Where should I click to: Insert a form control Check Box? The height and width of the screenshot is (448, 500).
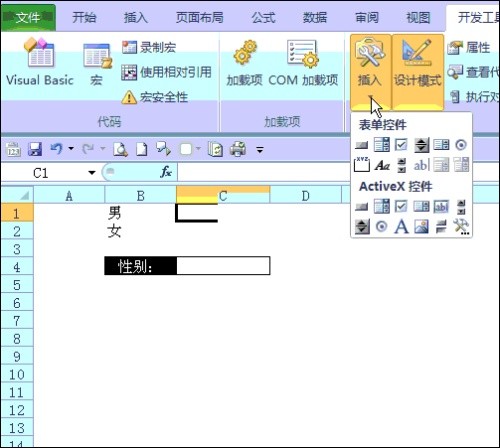401,145
